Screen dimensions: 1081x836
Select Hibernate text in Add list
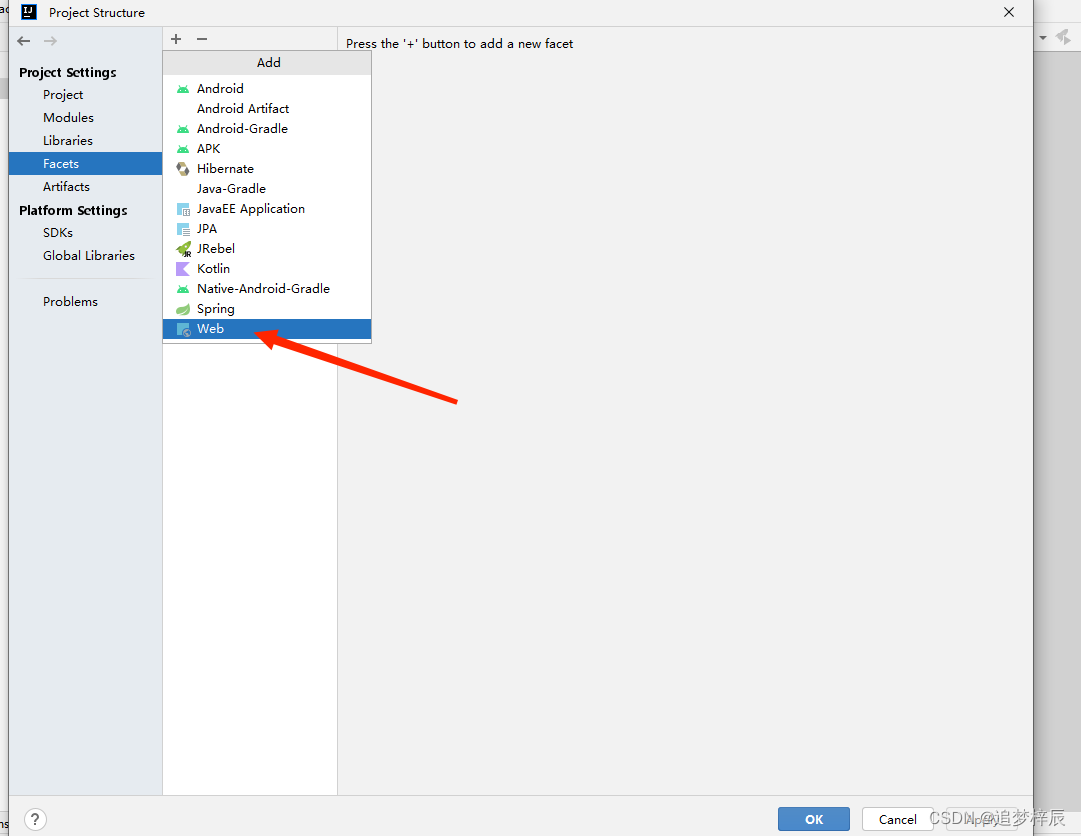click(x=225, y=169)
